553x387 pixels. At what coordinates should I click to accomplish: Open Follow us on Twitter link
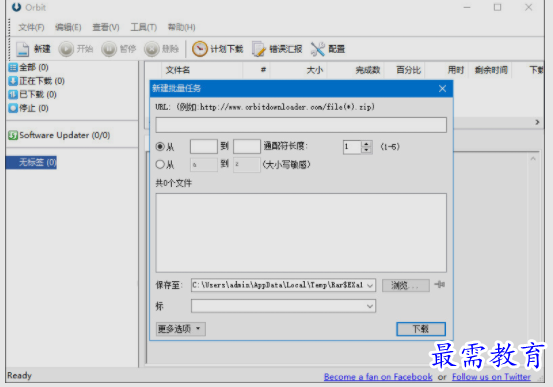pyautogui.click(x=491, y=377)
